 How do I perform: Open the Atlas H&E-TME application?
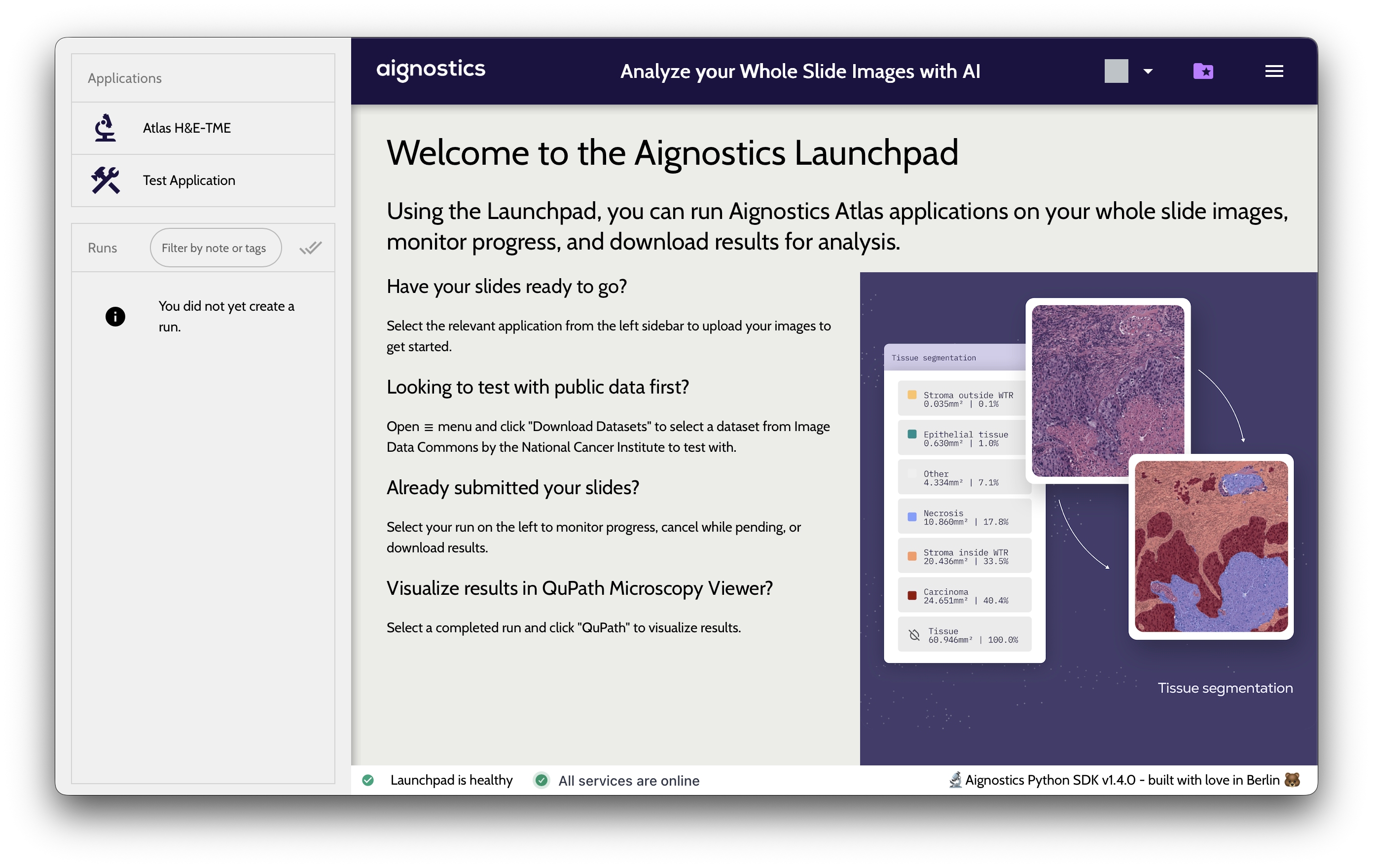[x=203, y=128]
